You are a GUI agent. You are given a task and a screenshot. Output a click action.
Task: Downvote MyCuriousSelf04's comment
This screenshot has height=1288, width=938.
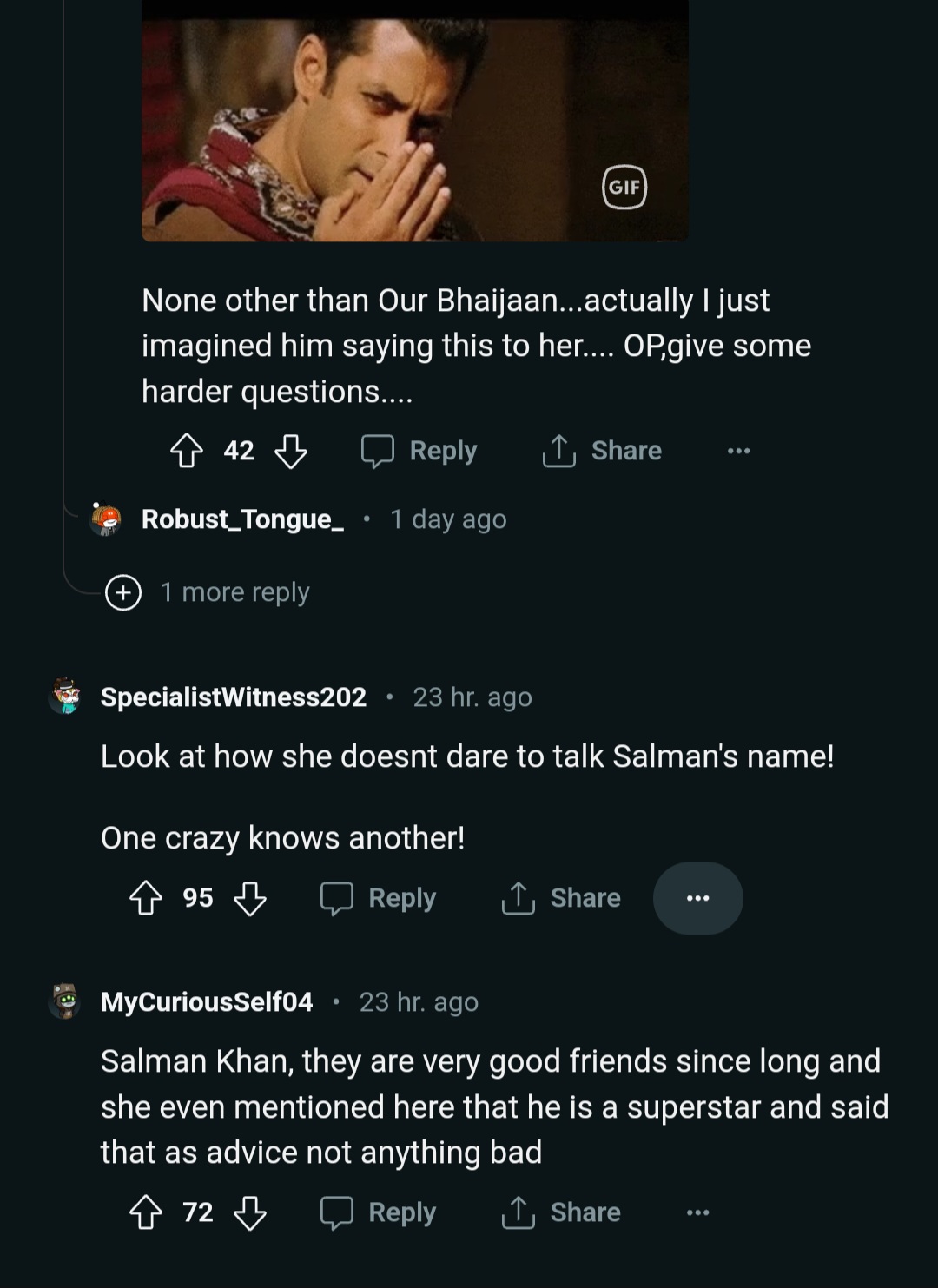point(250,1212)
